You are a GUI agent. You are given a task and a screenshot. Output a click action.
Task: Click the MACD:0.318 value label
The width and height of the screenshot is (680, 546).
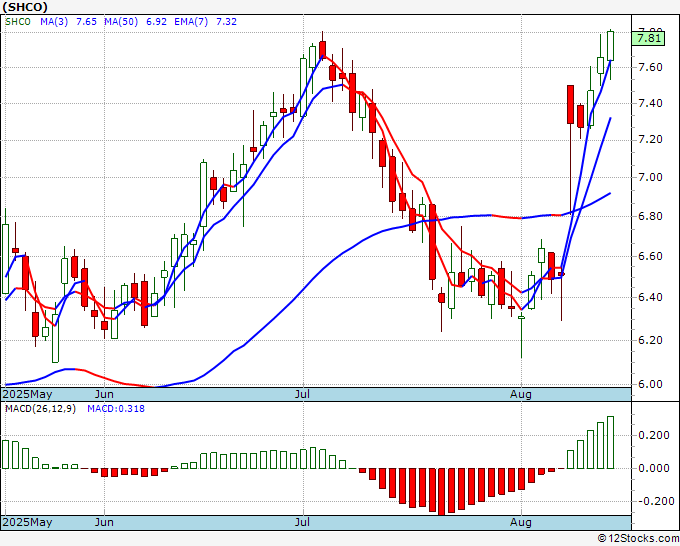tap(116, 409)
